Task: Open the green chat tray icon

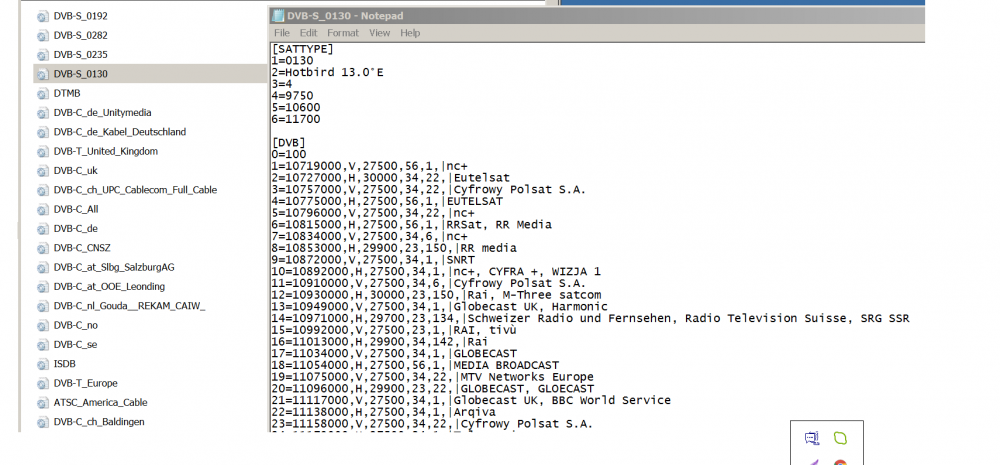Action: [840, 438]
